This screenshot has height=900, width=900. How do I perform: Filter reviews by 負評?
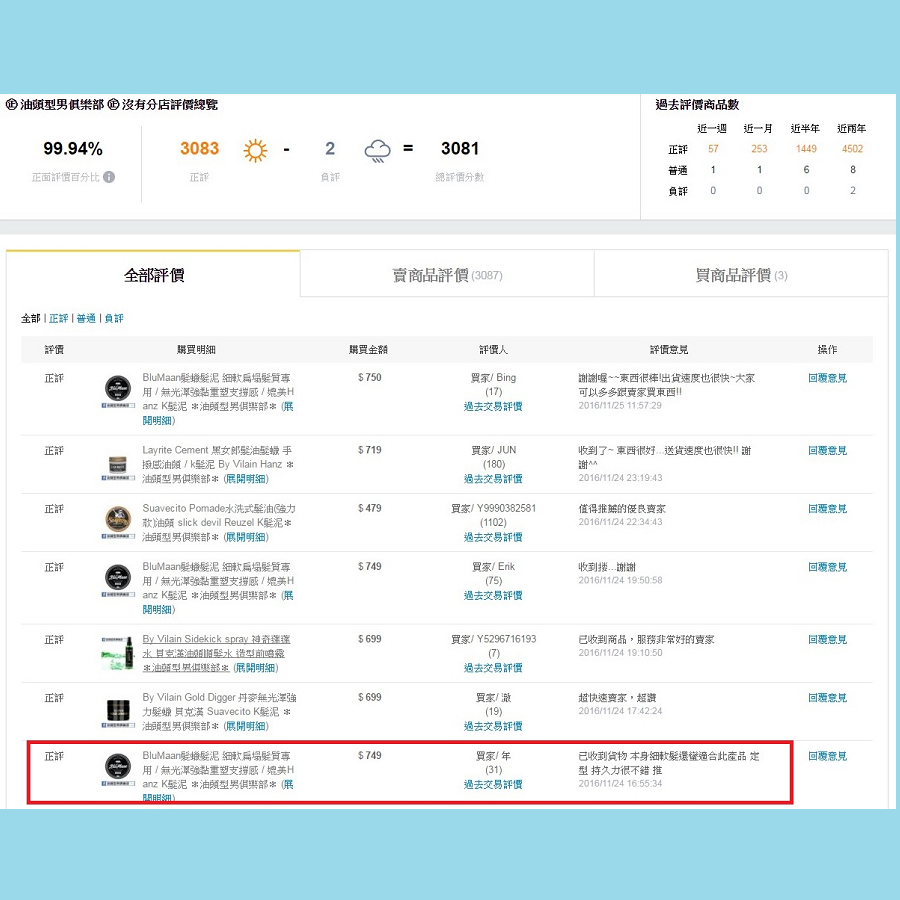(114, 318)
